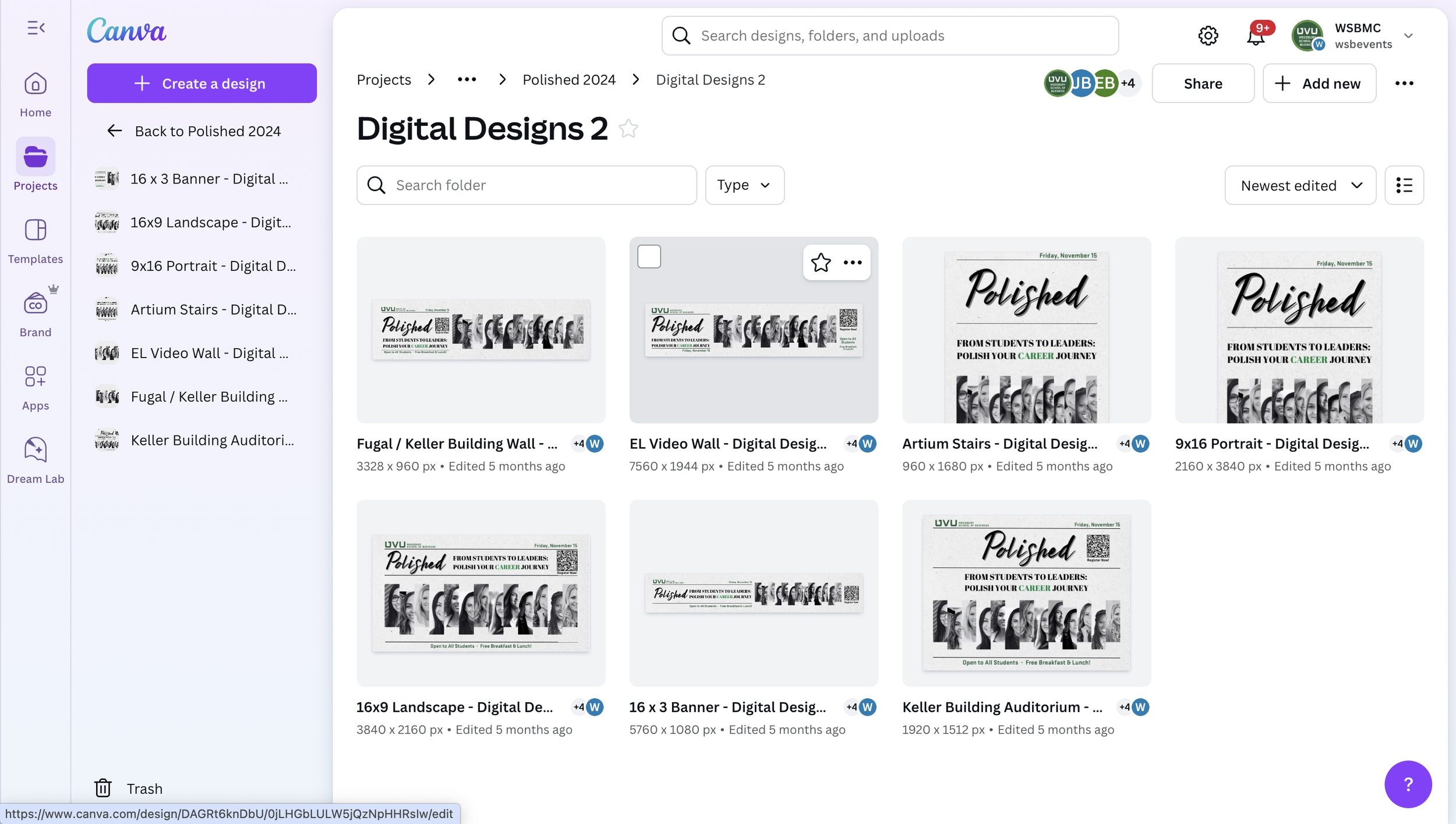Star the Digital Designs 2 folder
Viewport: 1456px width, 824px height.
pyautogui.click(x=628, y=128)
